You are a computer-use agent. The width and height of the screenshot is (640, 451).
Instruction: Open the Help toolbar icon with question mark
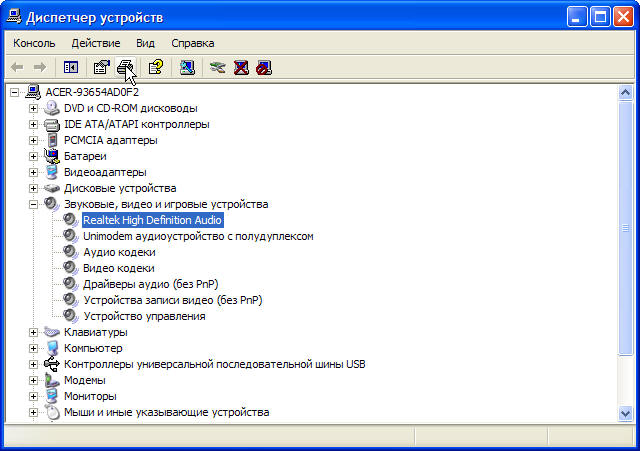tap(156, 67)
